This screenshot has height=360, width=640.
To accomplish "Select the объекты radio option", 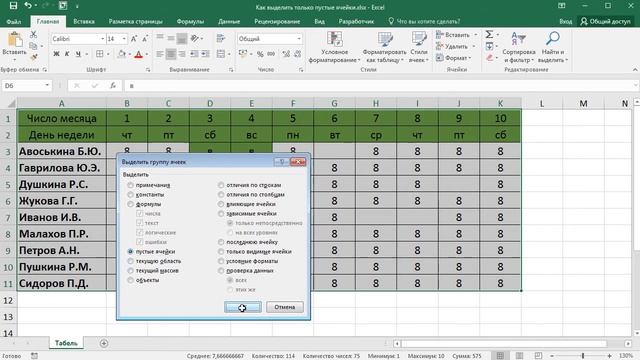I will 130,280.
